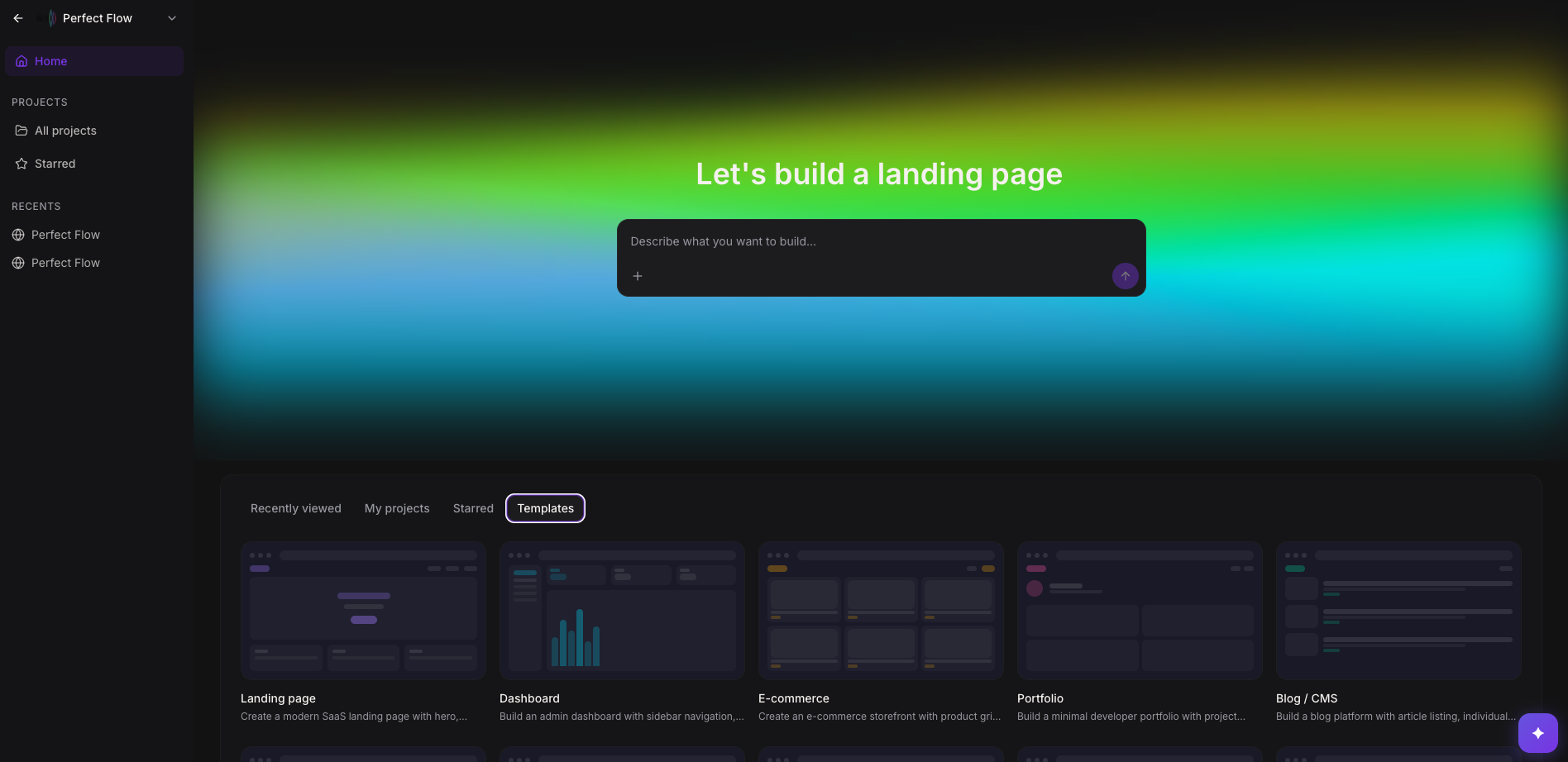Click the plus icon in the prompt box

[x=638, y=275]
